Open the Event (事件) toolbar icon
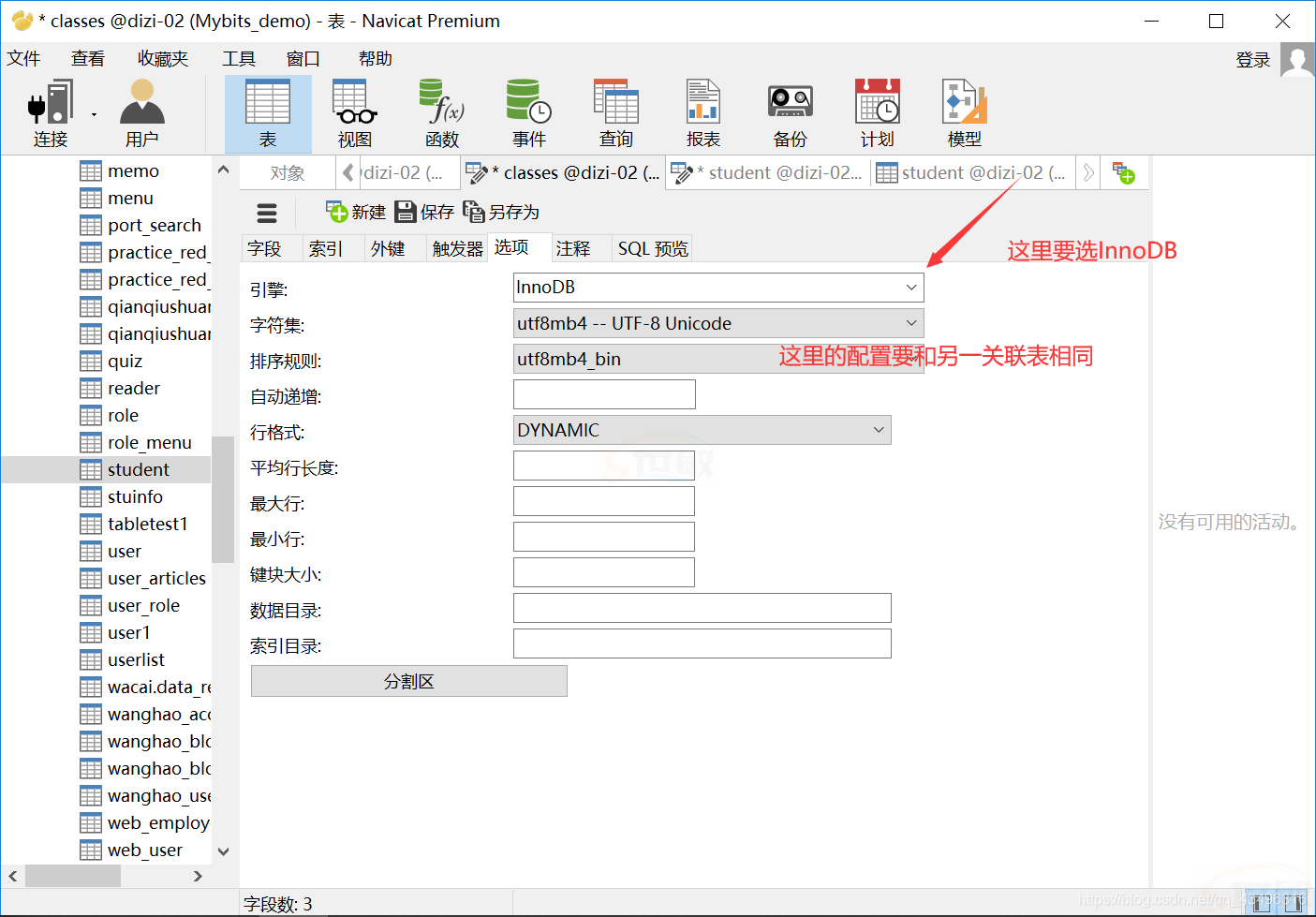Image resolution: width=1316 pixels, height=917 pixels. [x=529, y=114]
